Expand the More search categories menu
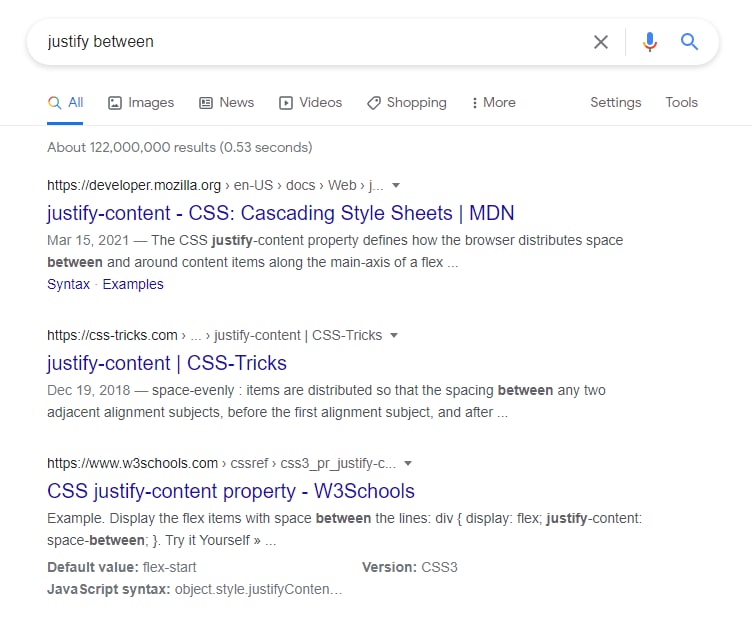Viewport: 752px width, 618px height. [492, 102]
